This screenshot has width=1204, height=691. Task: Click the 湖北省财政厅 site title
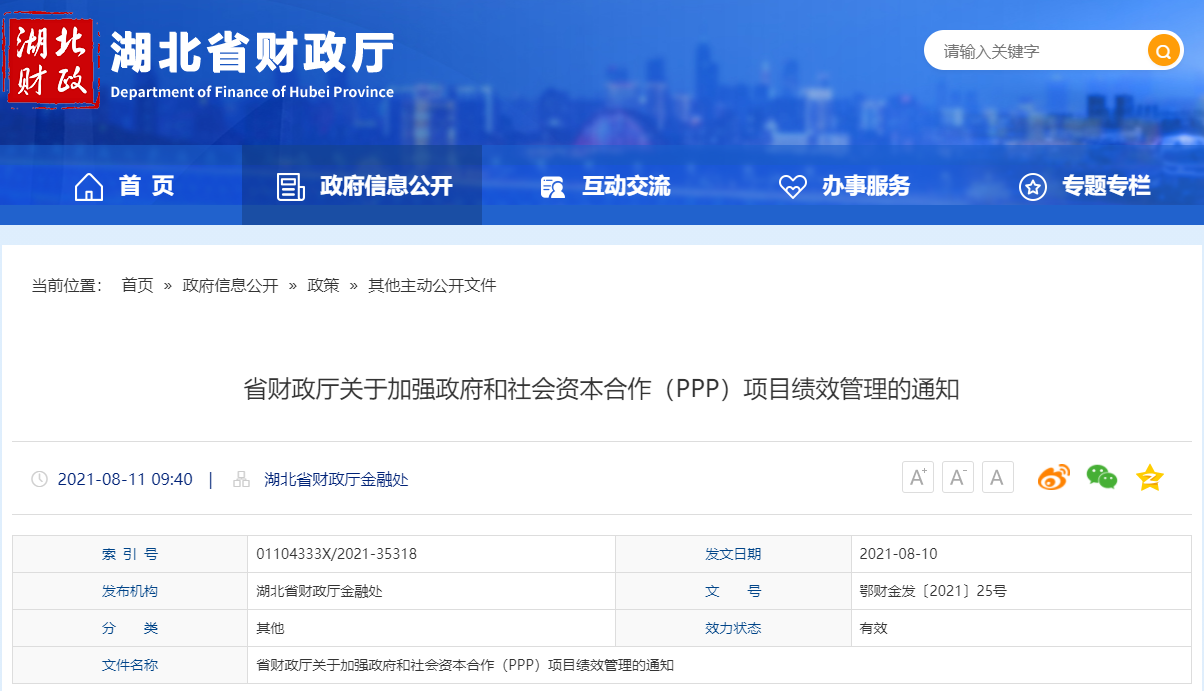click(252, 52)
